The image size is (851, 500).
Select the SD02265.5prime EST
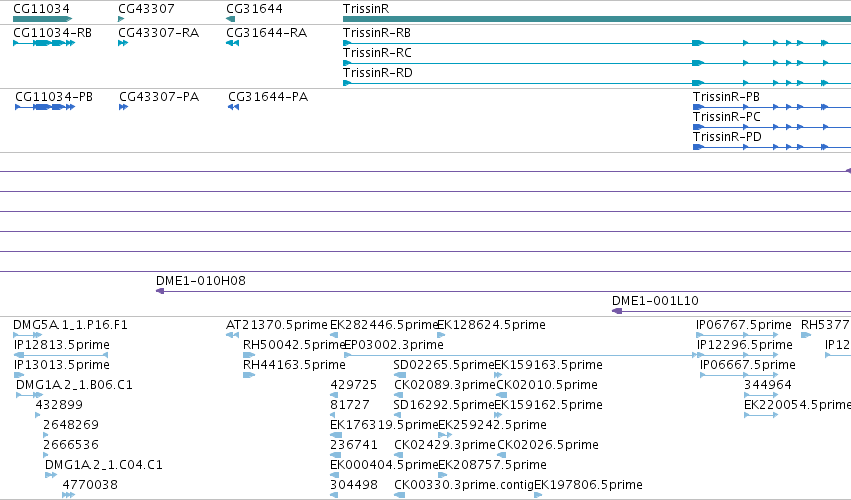point(444,365)
